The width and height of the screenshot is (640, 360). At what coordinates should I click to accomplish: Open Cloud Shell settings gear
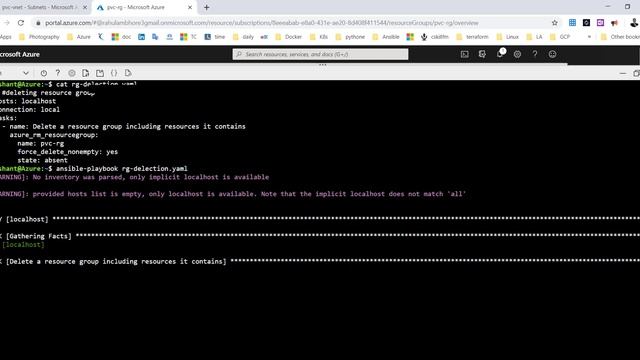point(72,73)
